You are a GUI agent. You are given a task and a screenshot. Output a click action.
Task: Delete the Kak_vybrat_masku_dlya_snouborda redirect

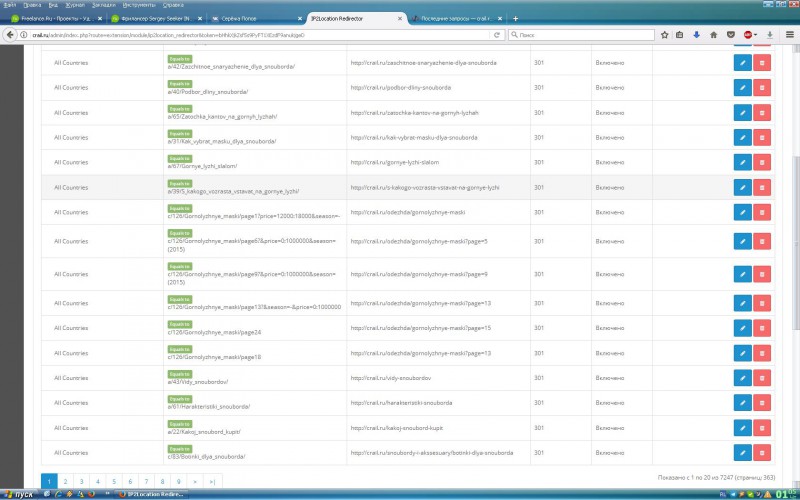762,138
